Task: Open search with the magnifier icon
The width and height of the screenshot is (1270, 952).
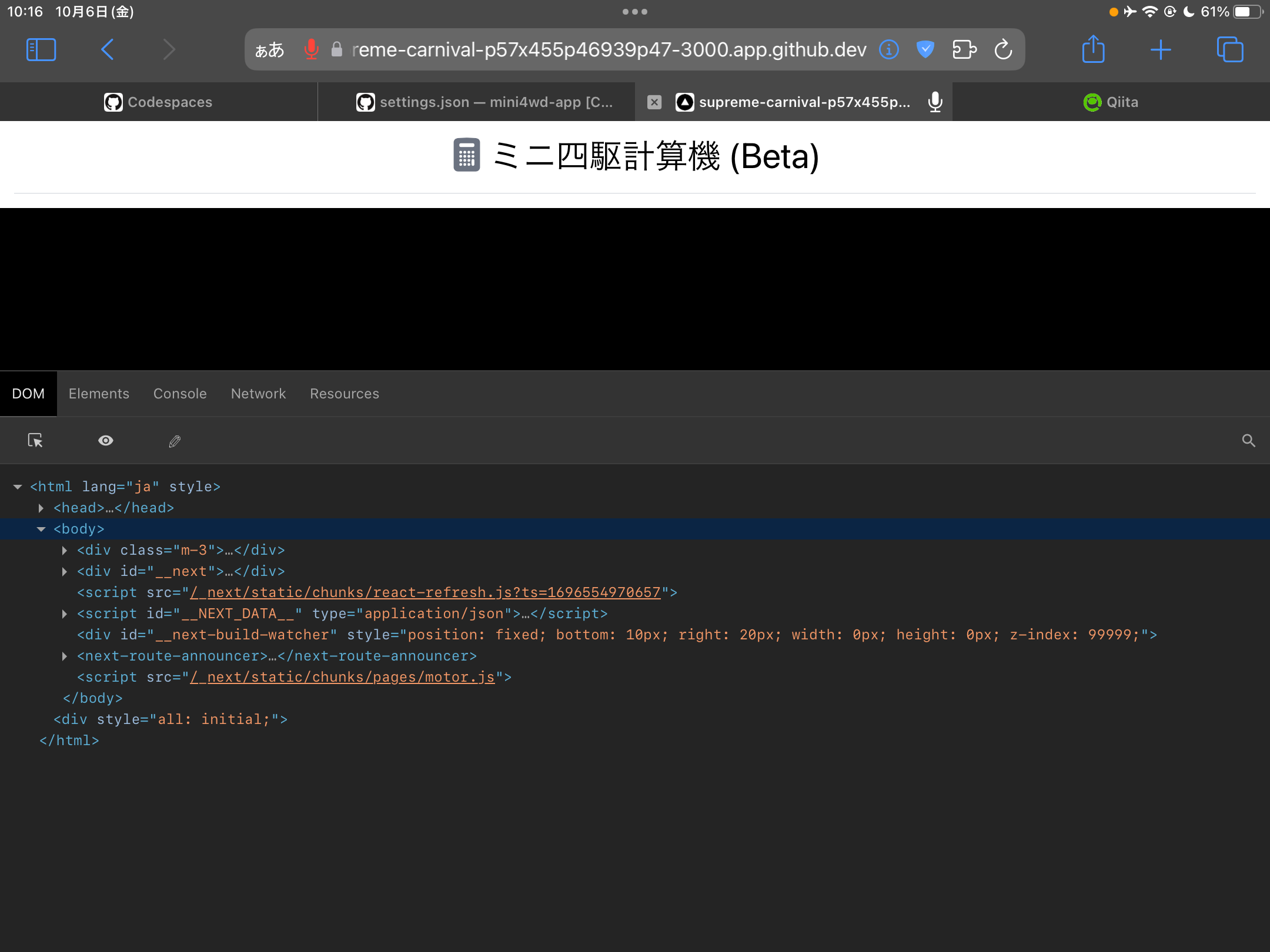Action: (x=1248, y=441)
